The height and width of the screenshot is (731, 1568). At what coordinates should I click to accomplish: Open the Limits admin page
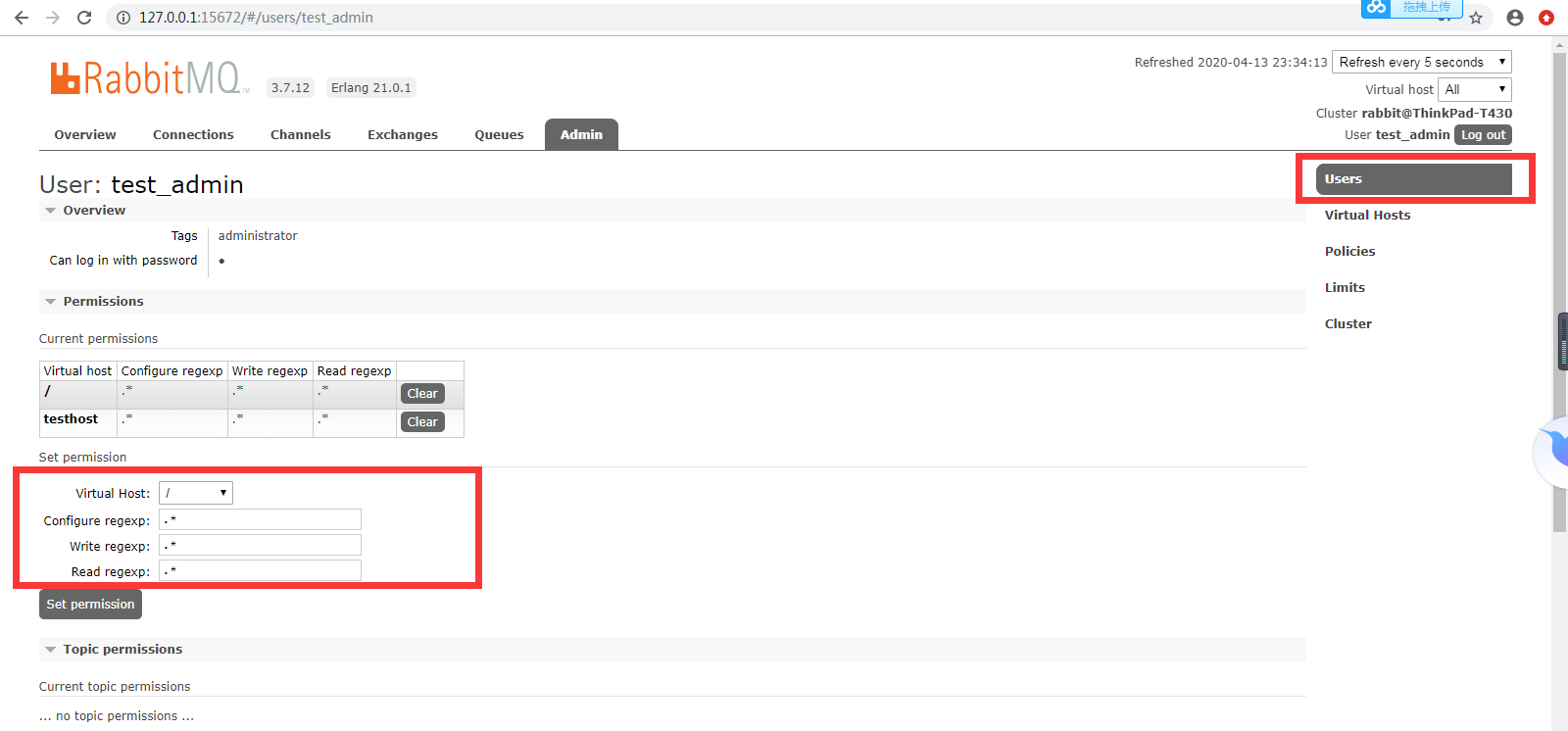click(1345, 288)
